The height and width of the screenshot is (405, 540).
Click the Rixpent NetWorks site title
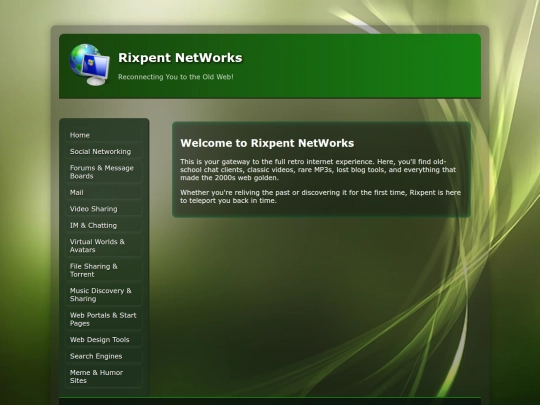(180, 58)
